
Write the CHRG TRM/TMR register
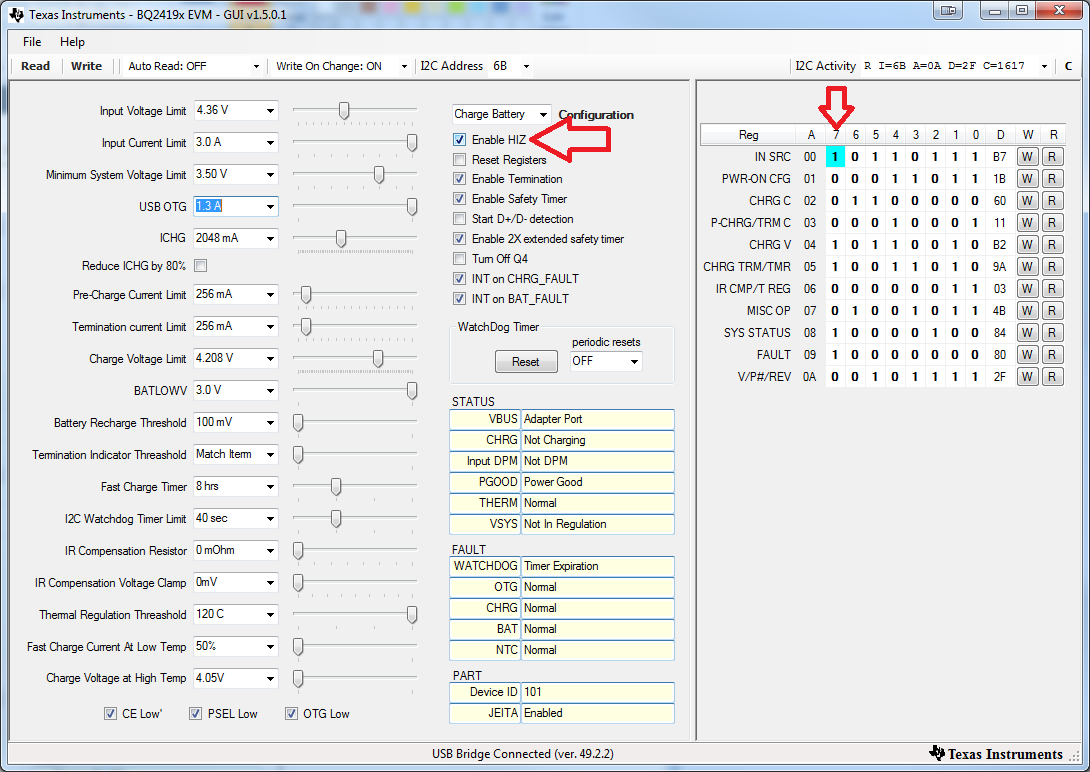pos(1027,267)
